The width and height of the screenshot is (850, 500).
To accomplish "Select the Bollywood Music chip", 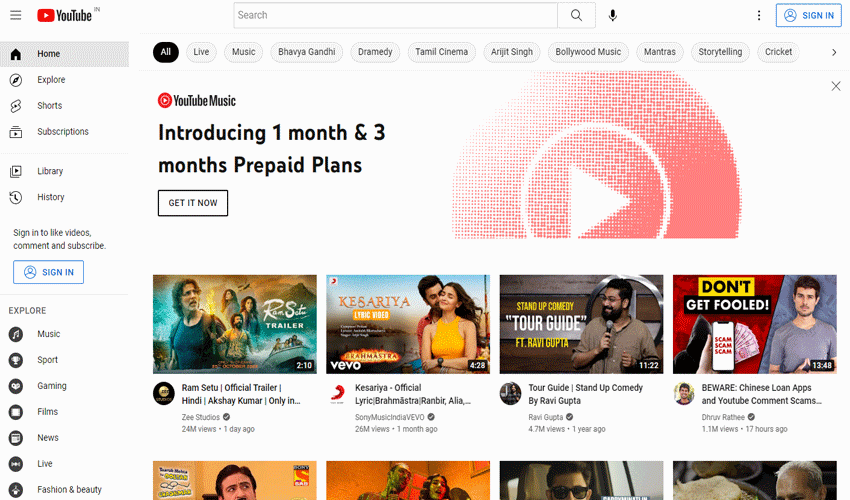I will [x=588, y=52].
